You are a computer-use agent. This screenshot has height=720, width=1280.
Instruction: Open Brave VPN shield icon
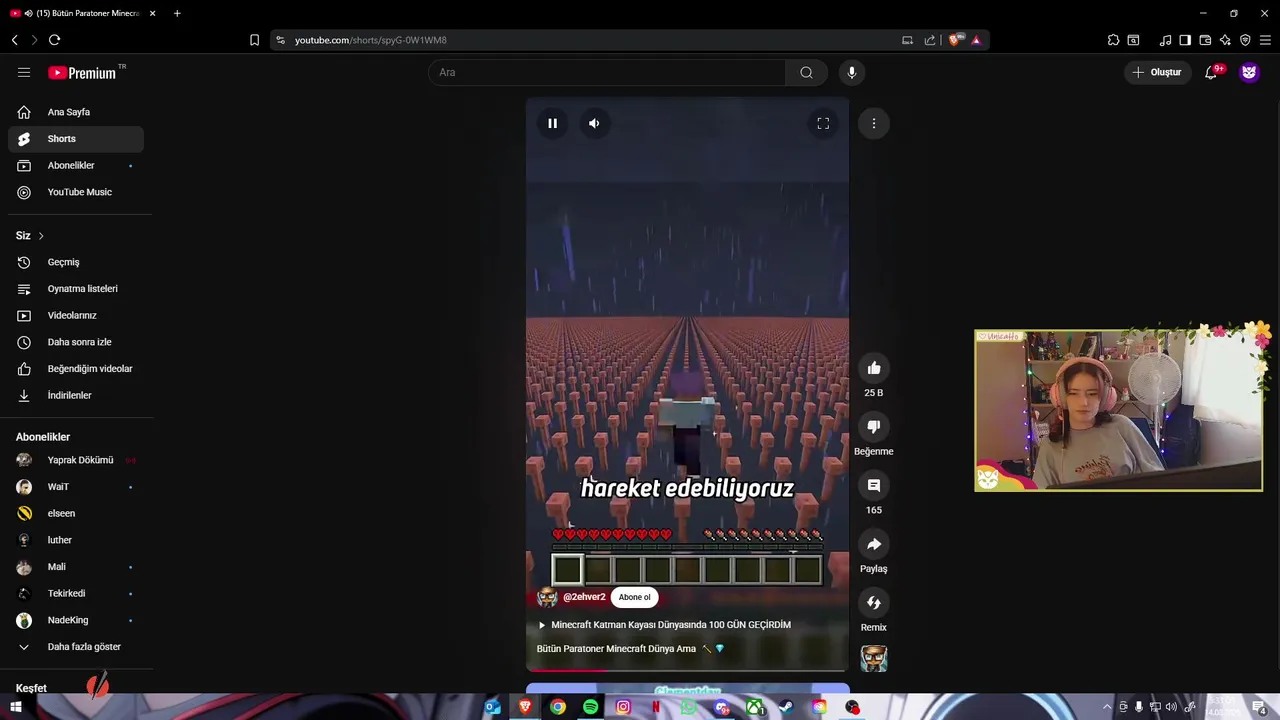[1245, 40]
